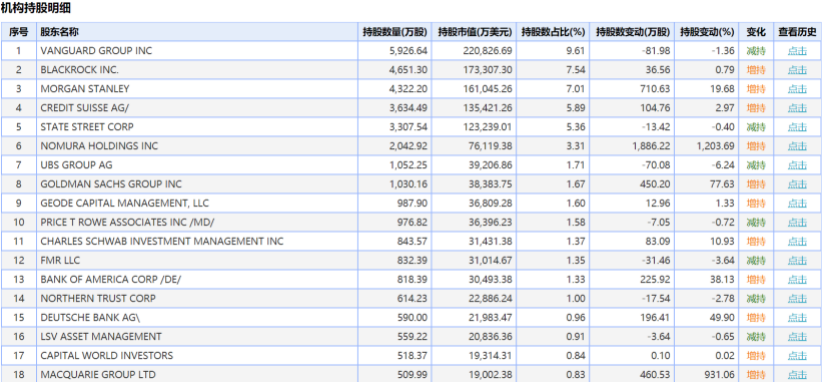Click 点击 link for GOLDMAN SACHS GROUP
This screenshot has height=384, width=822.
[797, 185]
